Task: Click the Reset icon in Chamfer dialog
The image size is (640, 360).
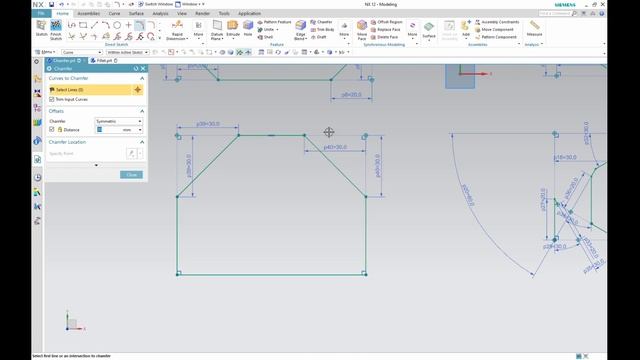Action: 136,69
